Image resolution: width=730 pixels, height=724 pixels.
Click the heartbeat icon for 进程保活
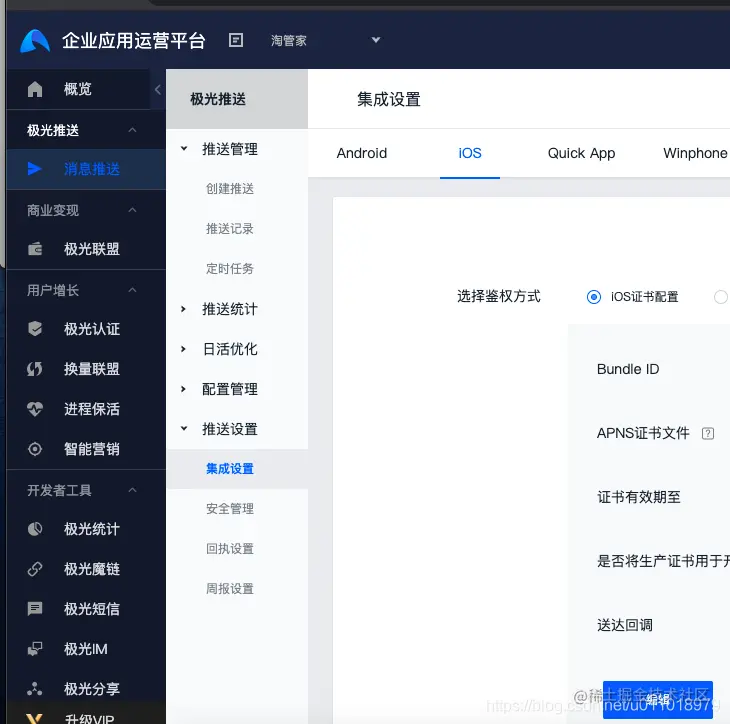[35, 409]
